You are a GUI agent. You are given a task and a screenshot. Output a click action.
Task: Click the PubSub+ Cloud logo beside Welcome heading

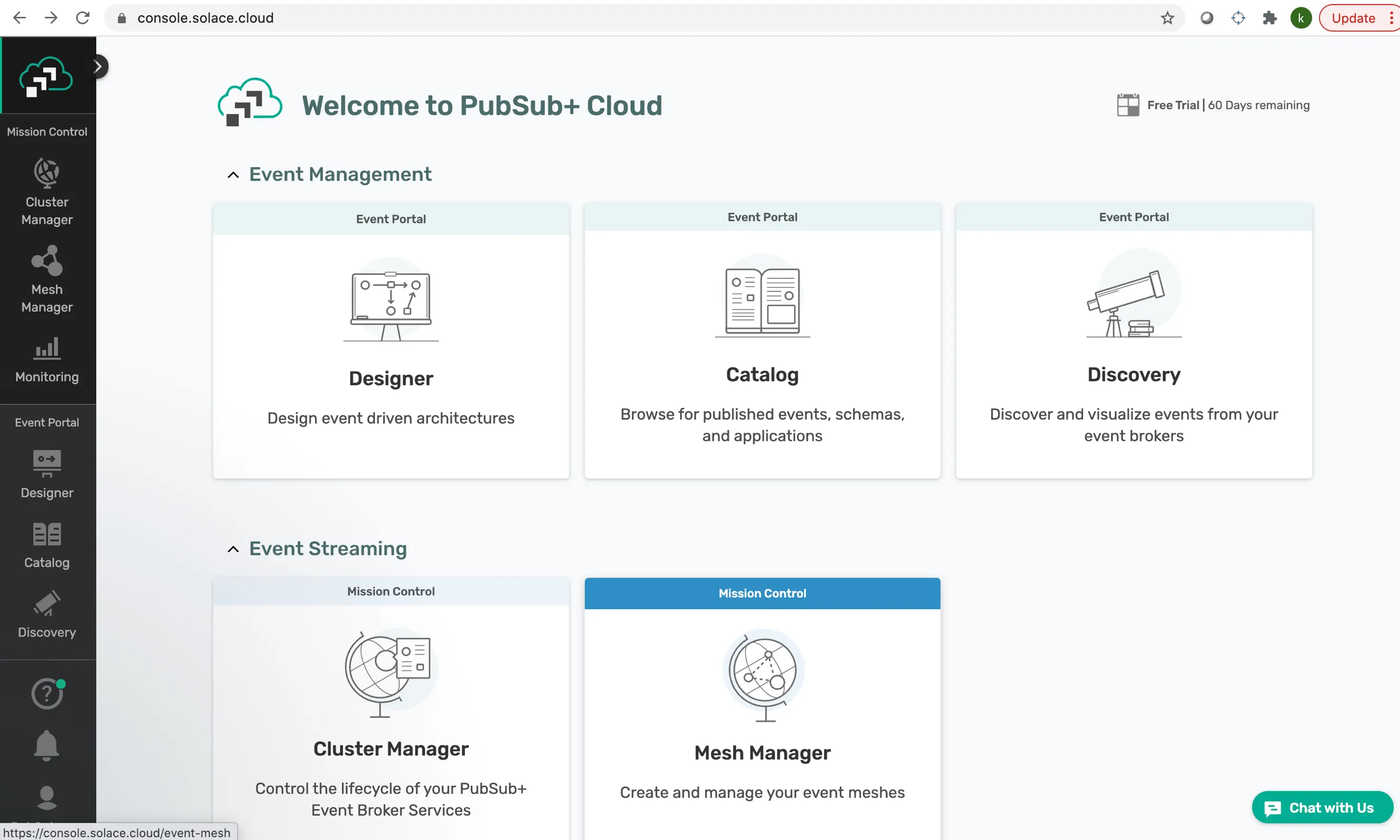(x=250, y=102)
